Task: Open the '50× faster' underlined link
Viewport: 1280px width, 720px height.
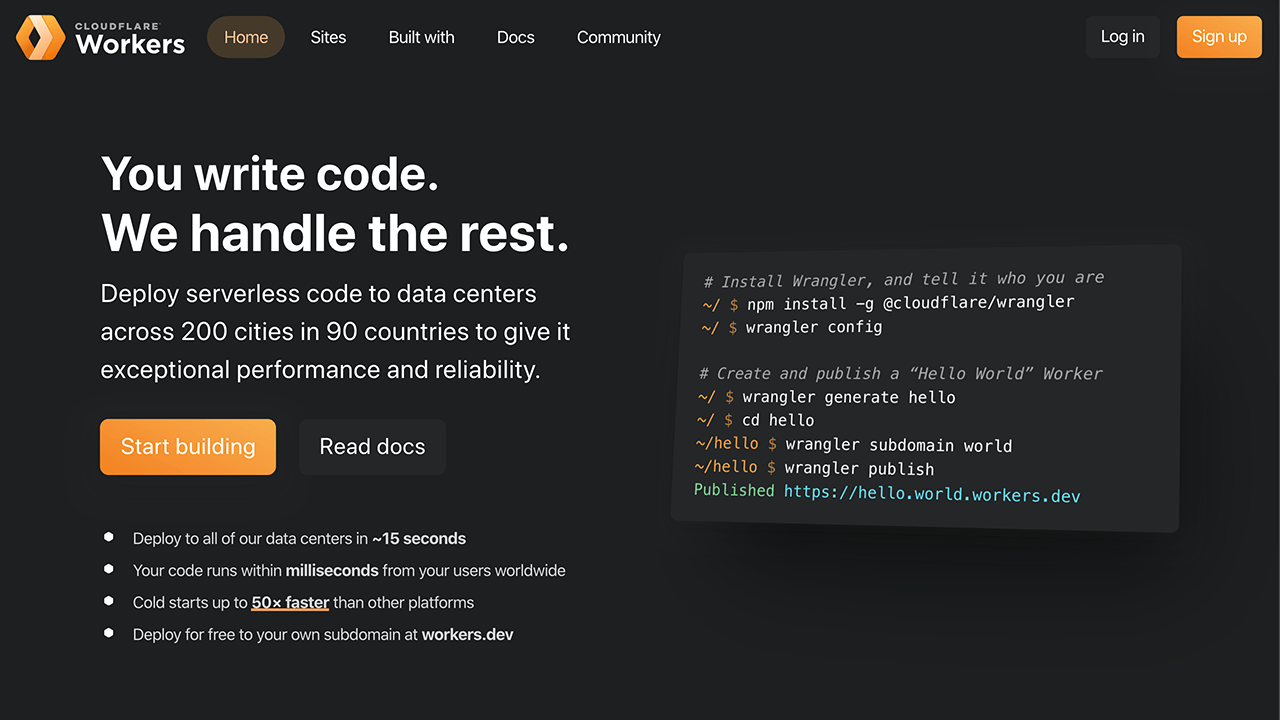Action: point(290,602)
